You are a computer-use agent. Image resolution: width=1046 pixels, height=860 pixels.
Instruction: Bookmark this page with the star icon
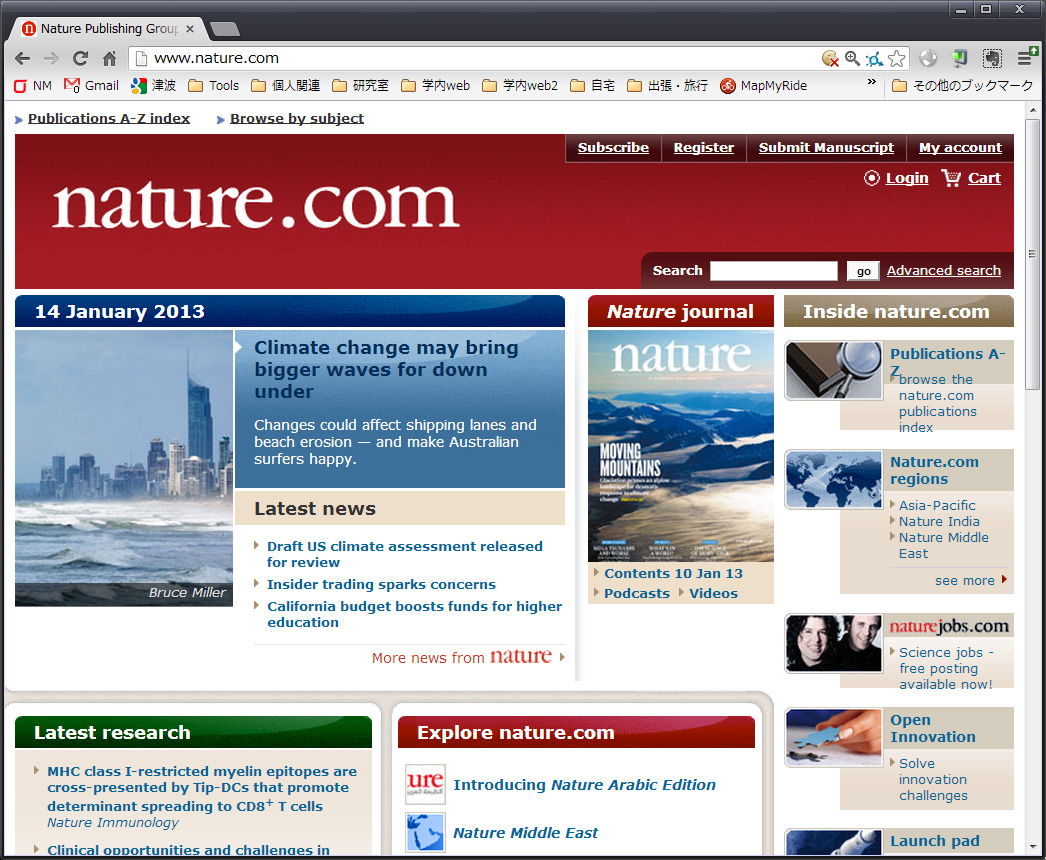coord(897,59)
